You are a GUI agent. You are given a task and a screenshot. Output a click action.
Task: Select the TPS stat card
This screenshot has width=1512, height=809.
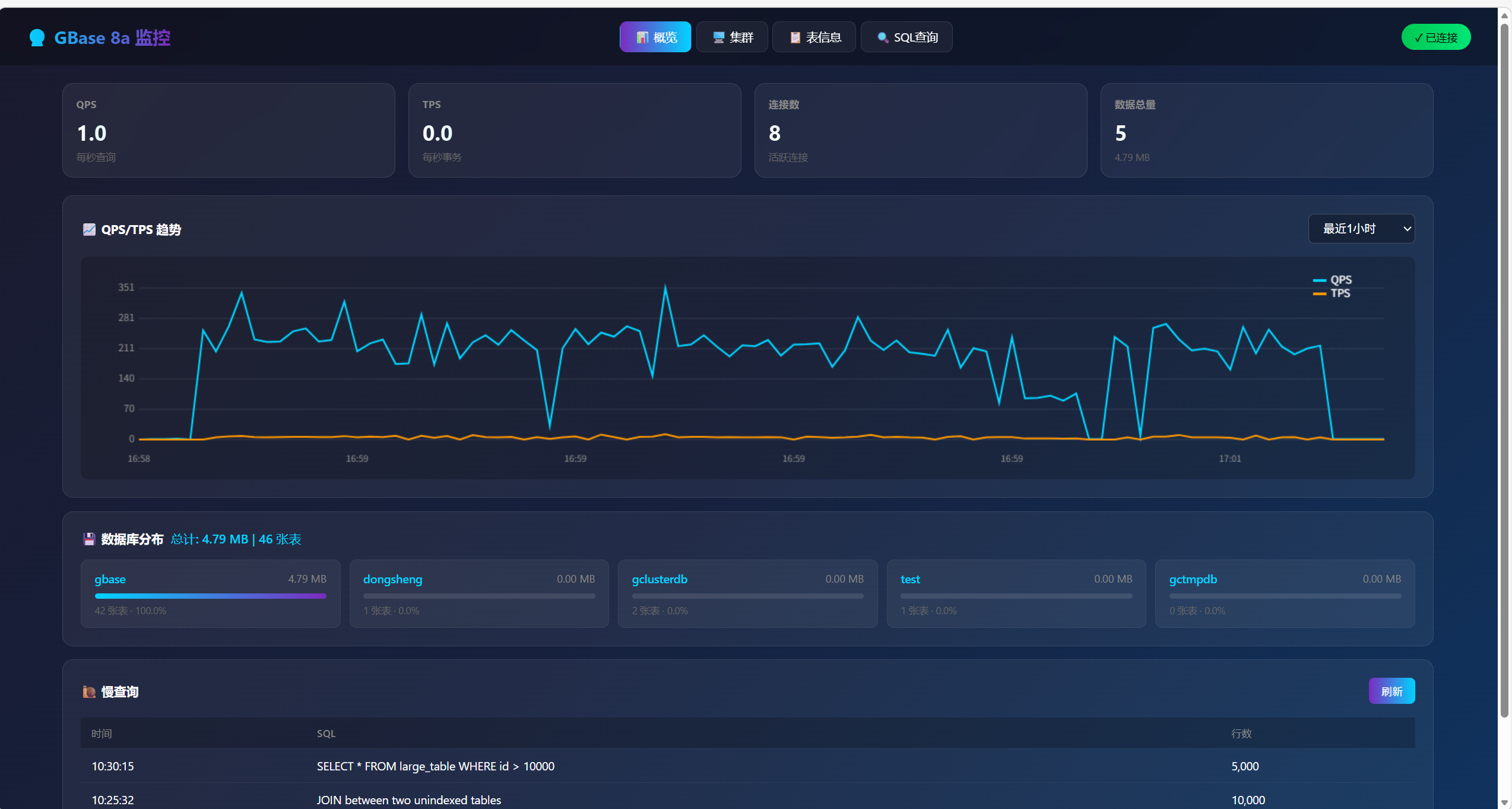[575, 130]
